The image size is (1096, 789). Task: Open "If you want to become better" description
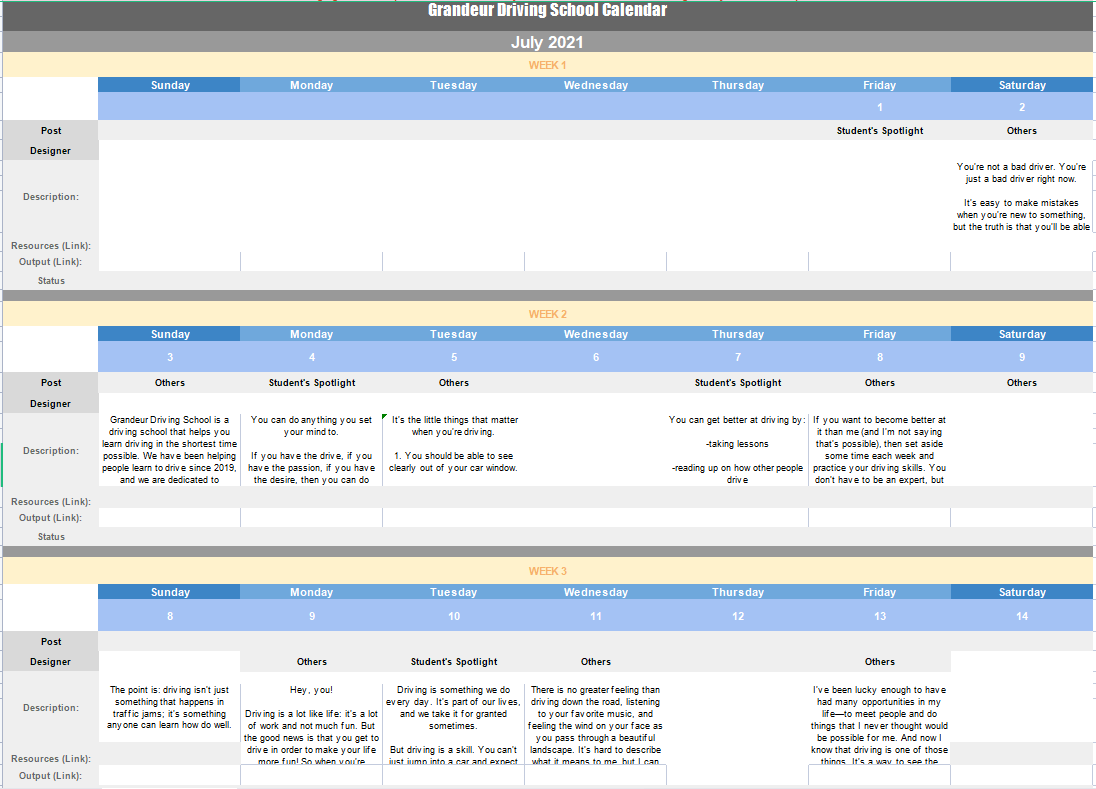pyautogui.click(x=879, y=449)
